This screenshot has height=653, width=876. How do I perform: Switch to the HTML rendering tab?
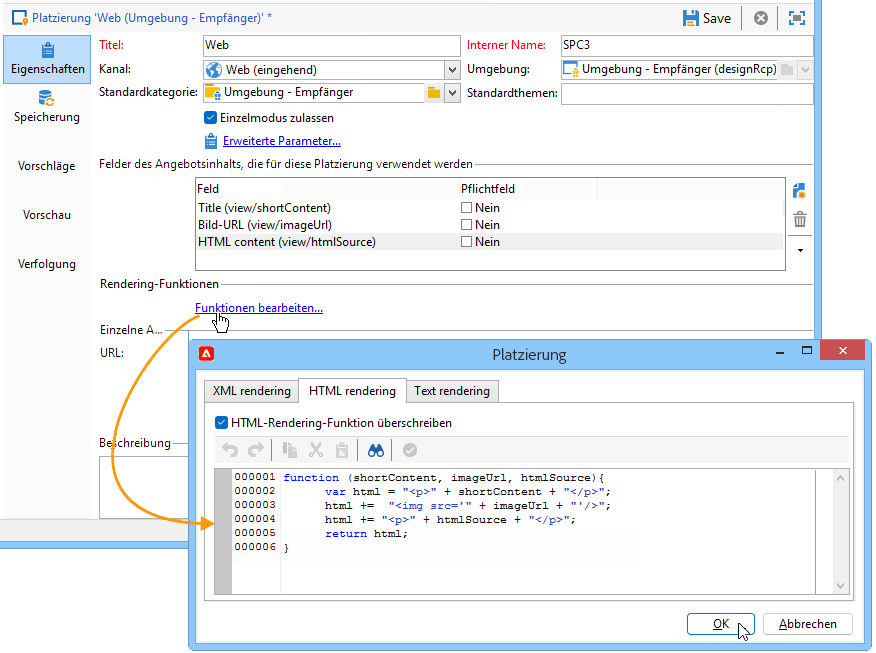[x=352, y=390]
